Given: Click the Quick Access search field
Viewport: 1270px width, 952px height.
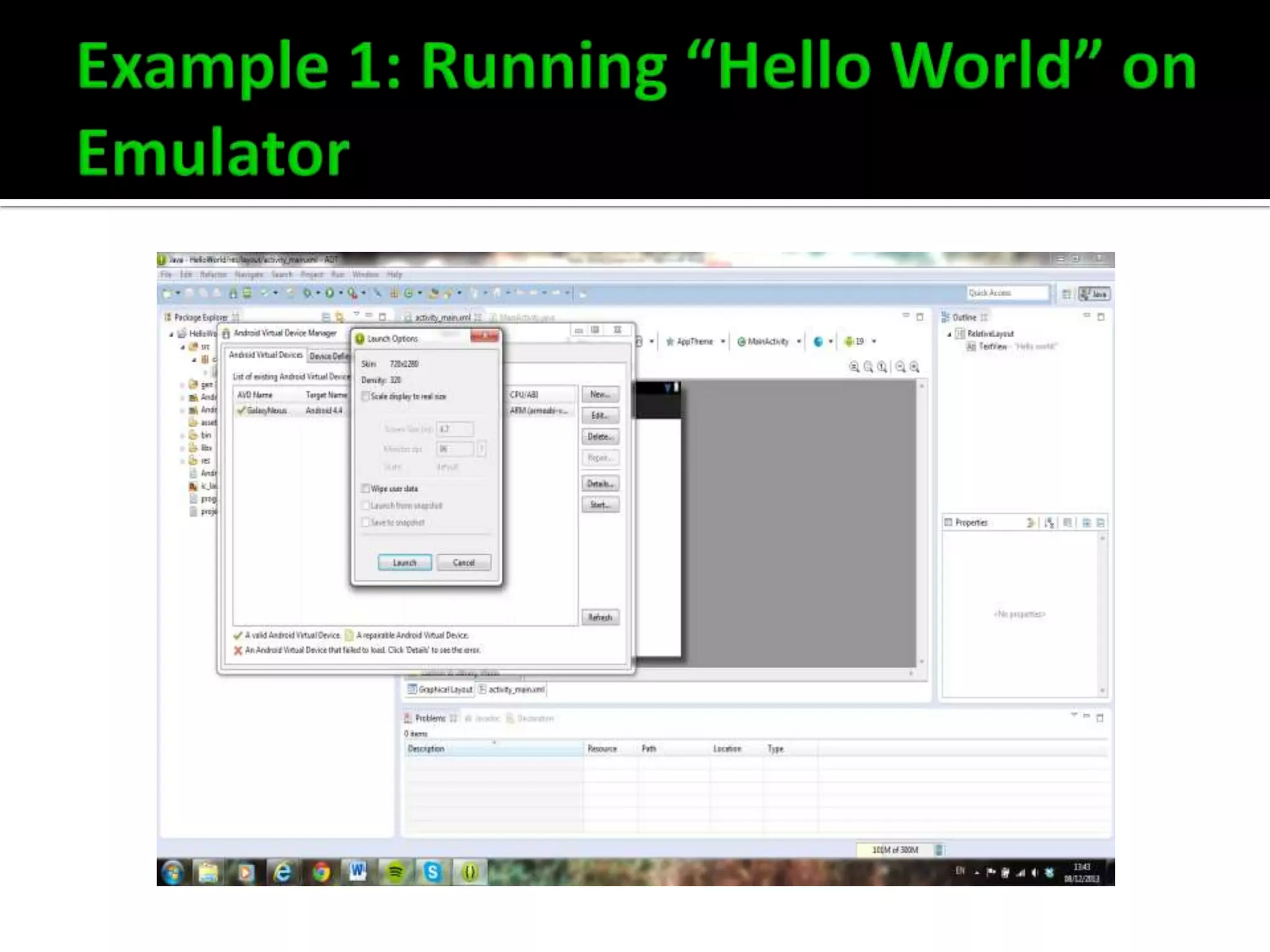Looking at the screenshot, I should click(x=1007, y=293).
